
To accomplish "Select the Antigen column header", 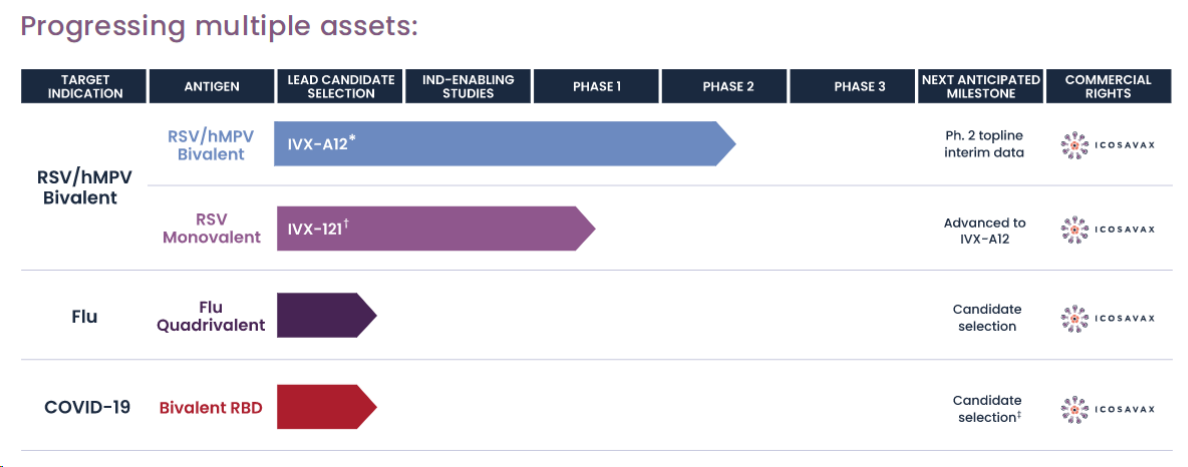I will 211,87.
